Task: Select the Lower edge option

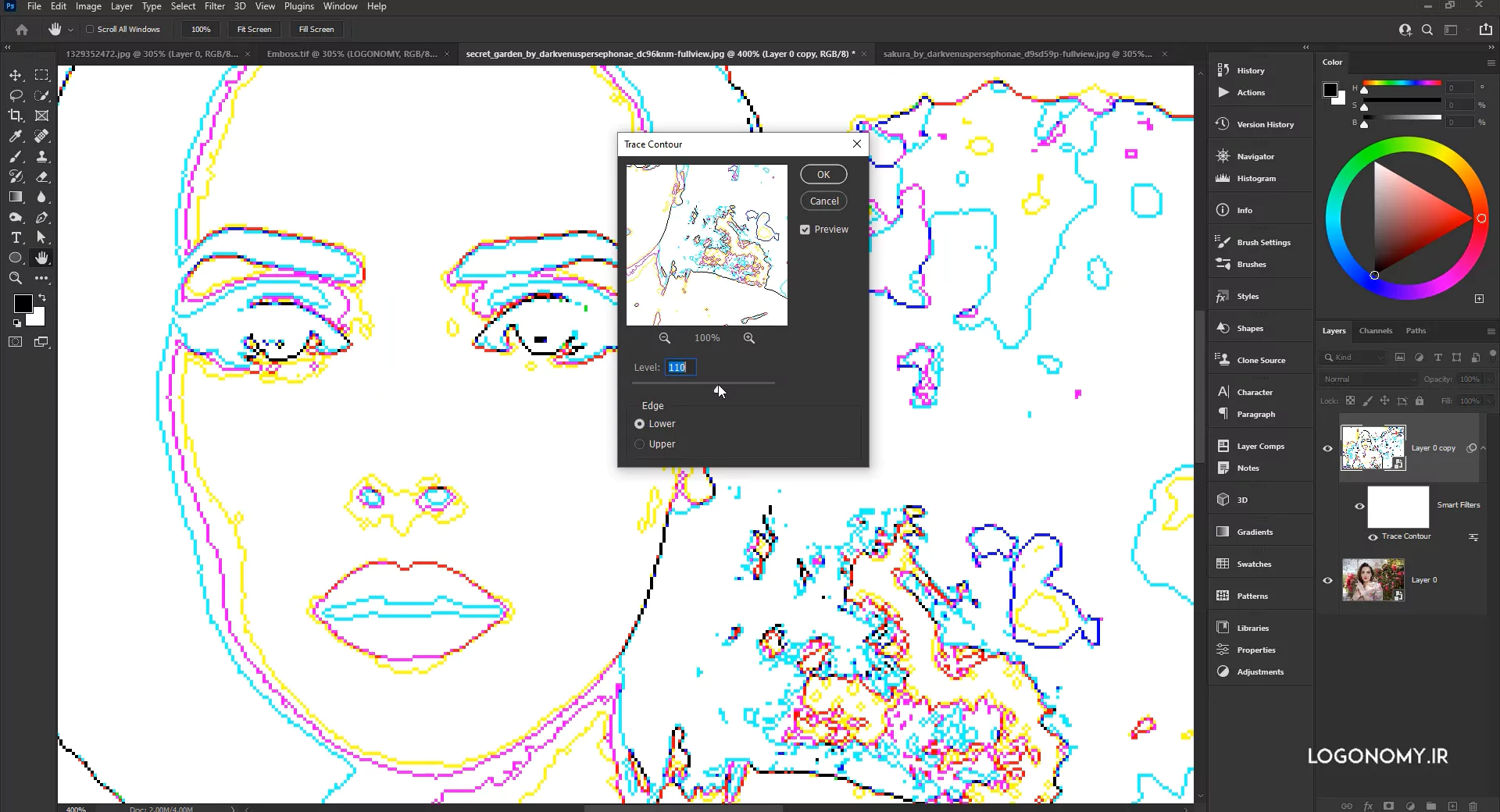Action: coord(640,424)
